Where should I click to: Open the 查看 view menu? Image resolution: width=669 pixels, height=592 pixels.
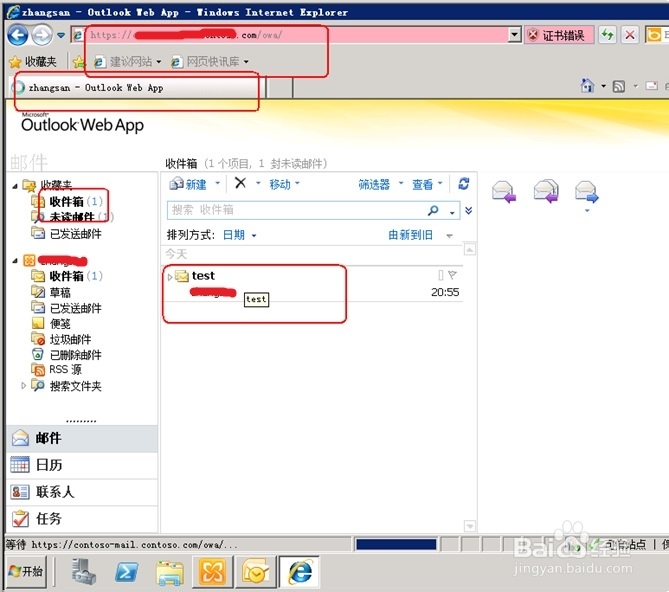click(x=427, y=184)
